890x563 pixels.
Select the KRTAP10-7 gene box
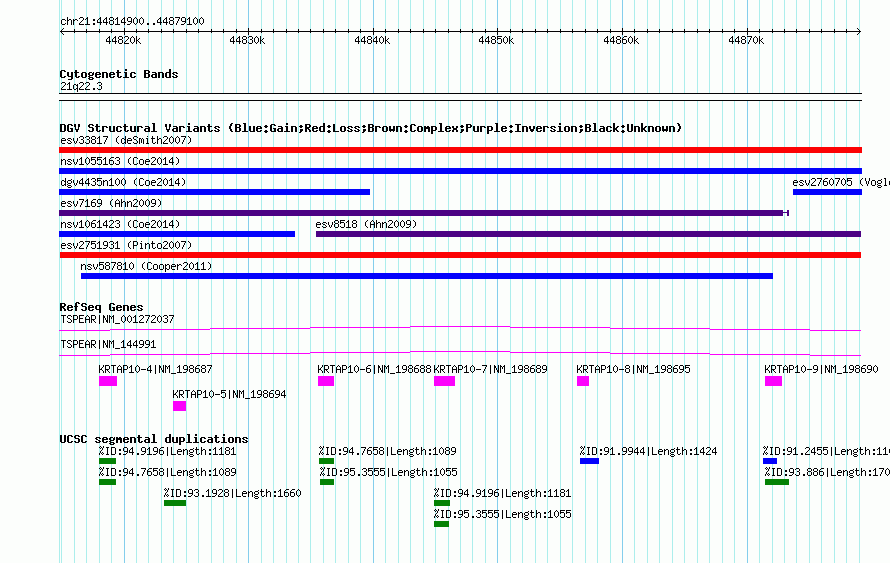click(444, 381)
